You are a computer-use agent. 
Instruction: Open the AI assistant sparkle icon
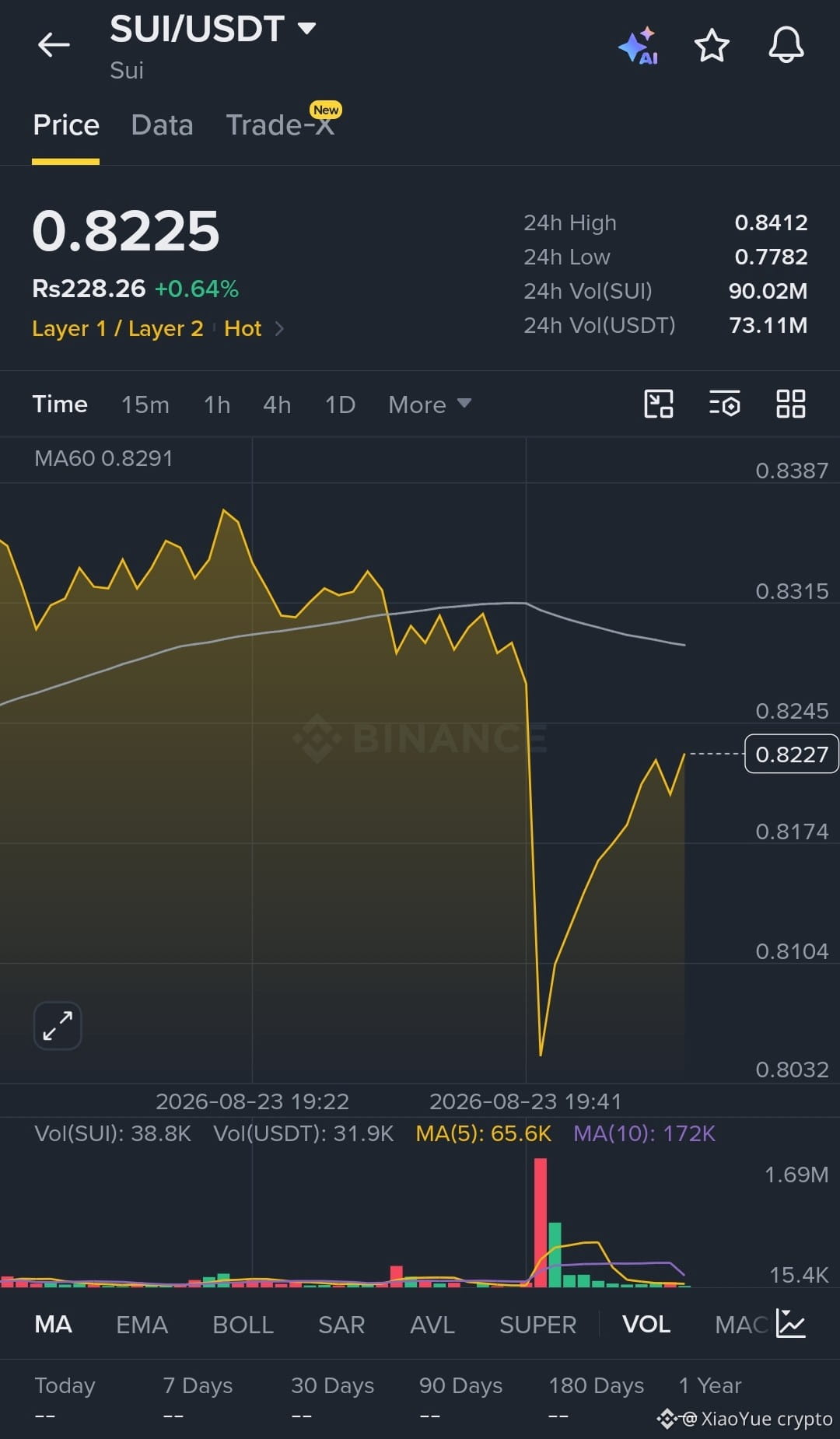639,46
